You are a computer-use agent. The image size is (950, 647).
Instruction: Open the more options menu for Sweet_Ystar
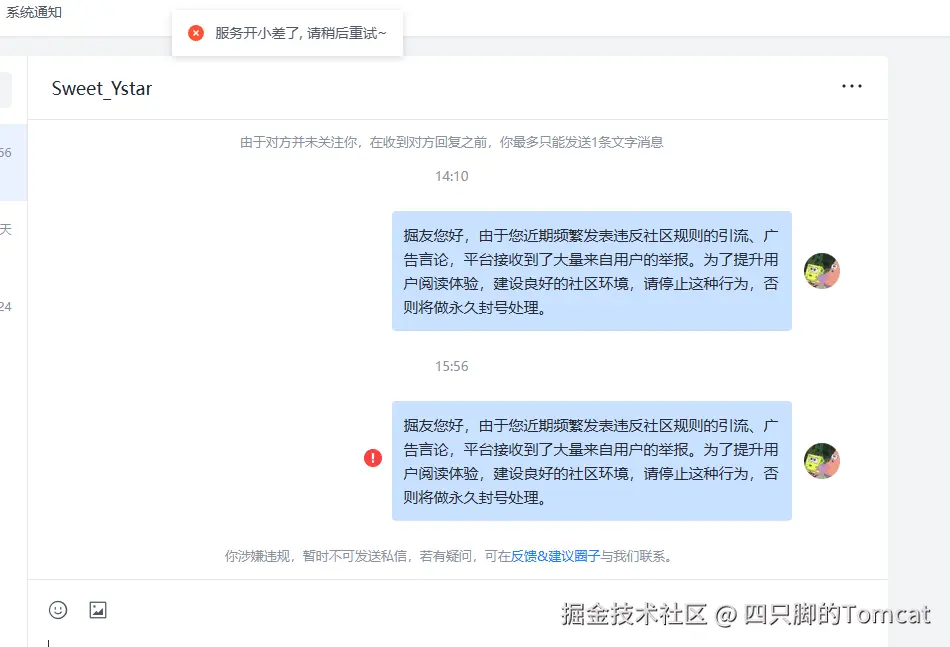click(x=851, y=86)
